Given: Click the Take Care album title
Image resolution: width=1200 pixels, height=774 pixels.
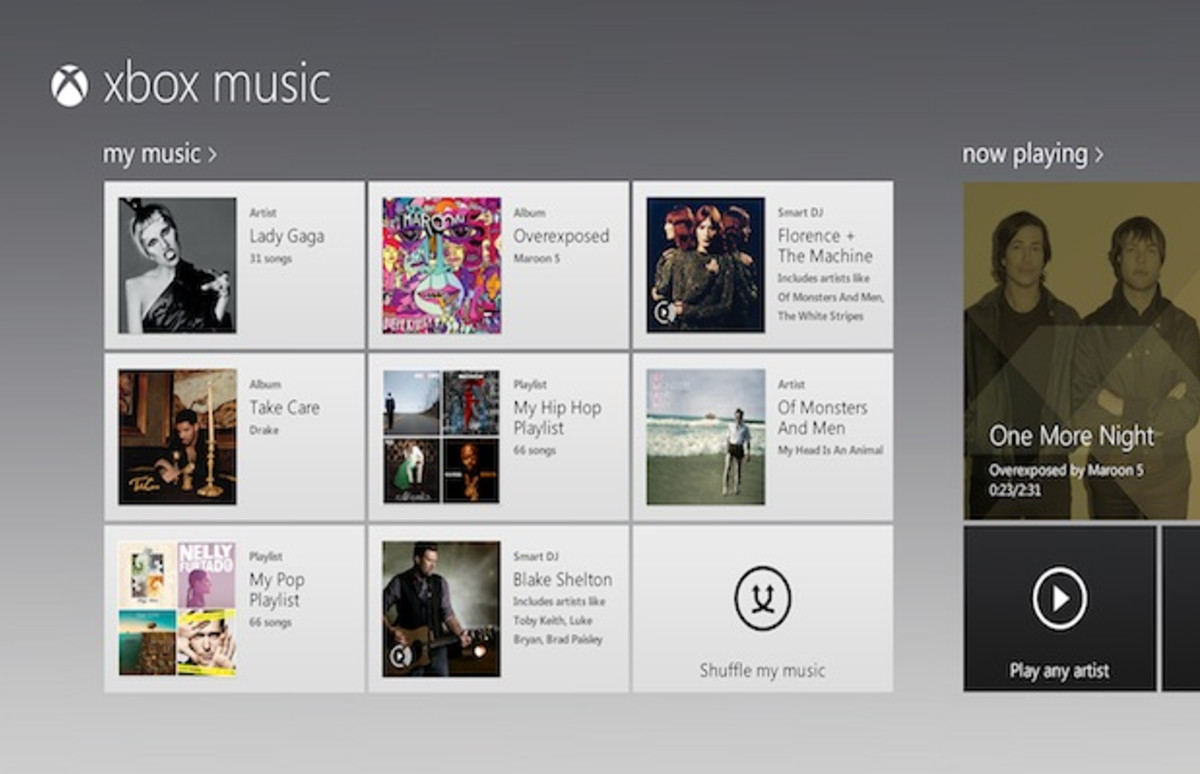Looking at the screenshot, I should [x=285, y=408].
